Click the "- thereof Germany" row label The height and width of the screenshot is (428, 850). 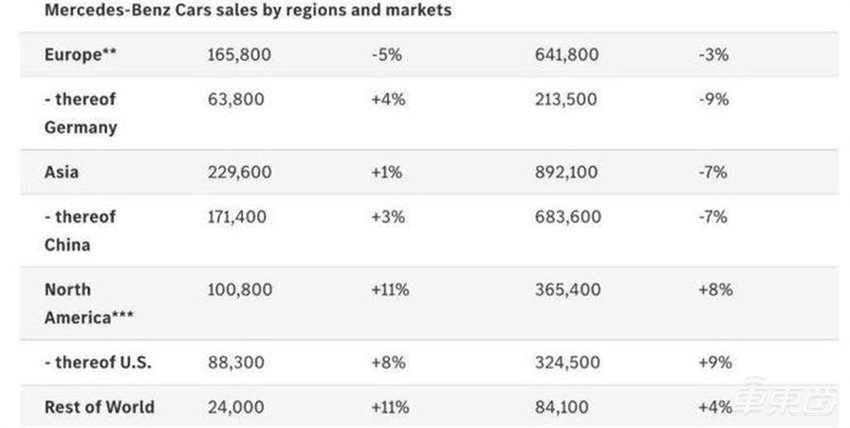(x=80, y=113)
